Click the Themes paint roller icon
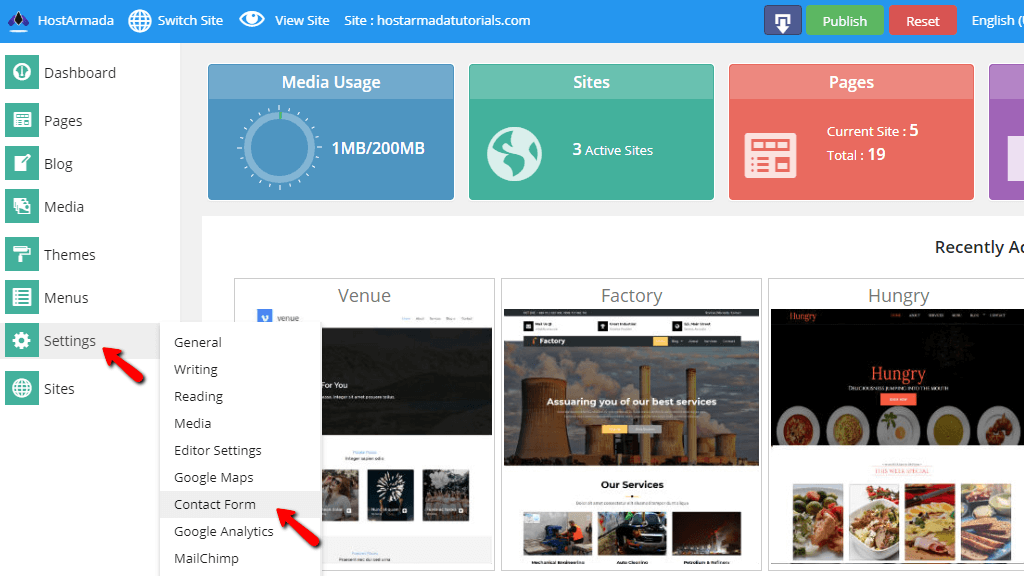This screenshot has height=576, width=1024. [22, 254]
